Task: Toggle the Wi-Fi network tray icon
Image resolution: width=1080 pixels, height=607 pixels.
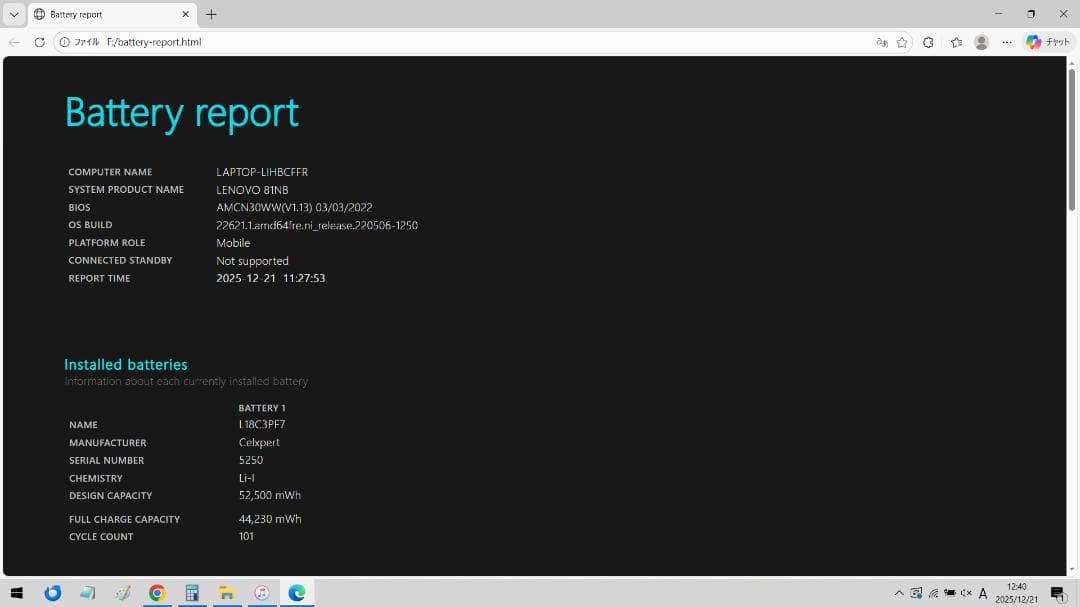Action: [x=933, y=592]
